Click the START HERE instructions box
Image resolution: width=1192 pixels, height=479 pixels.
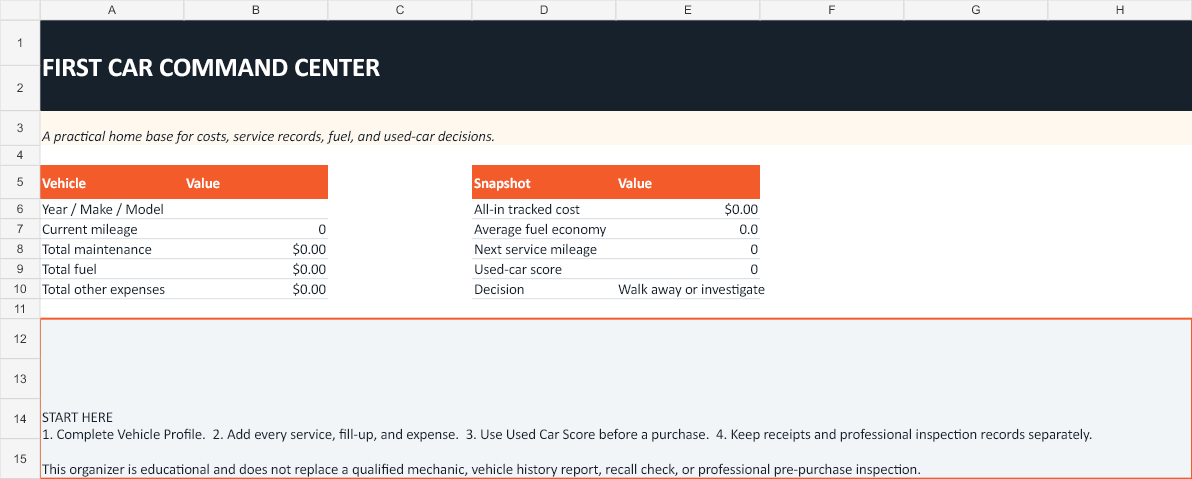pos(616,398)
